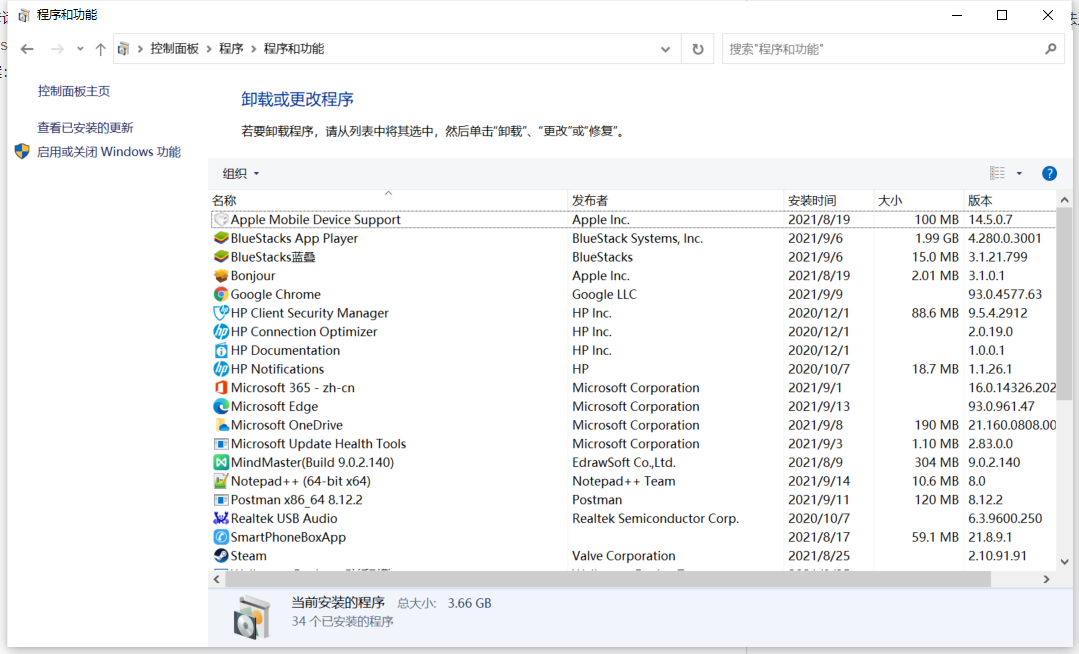Click install date 2021/9/14
This screenshot has height=654, width=1079.
click(819, 481)
